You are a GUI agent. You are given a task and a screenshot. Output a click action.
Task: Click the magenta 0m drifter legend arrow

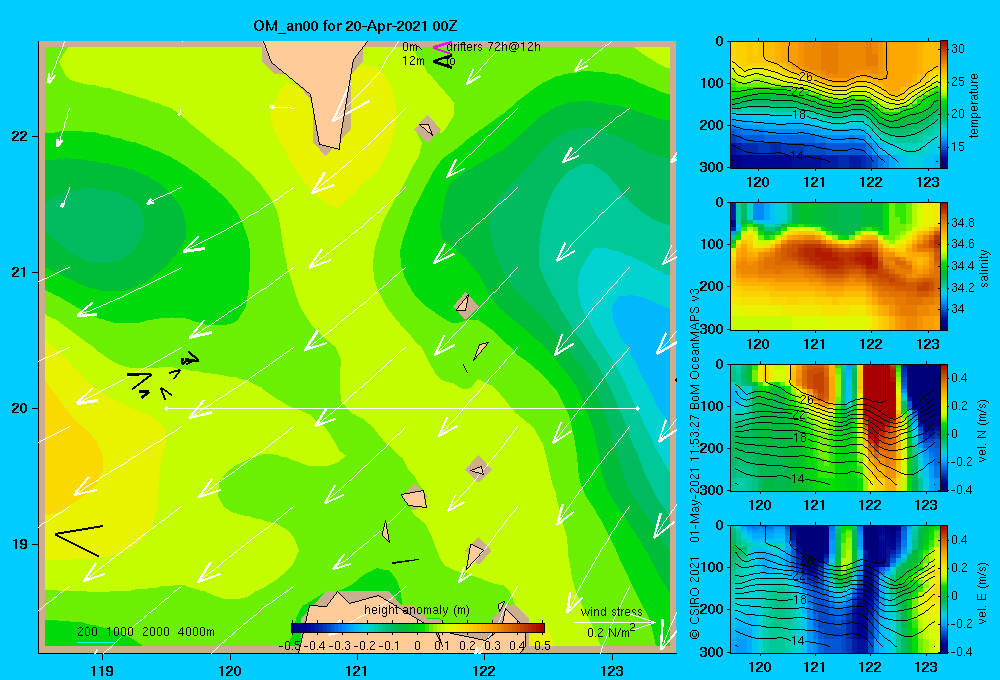(x=441, y=47)
